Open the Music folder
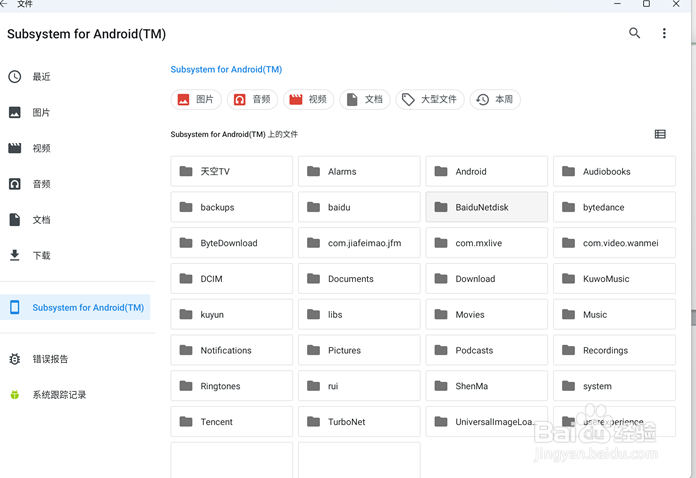 [x=614, y=315]
